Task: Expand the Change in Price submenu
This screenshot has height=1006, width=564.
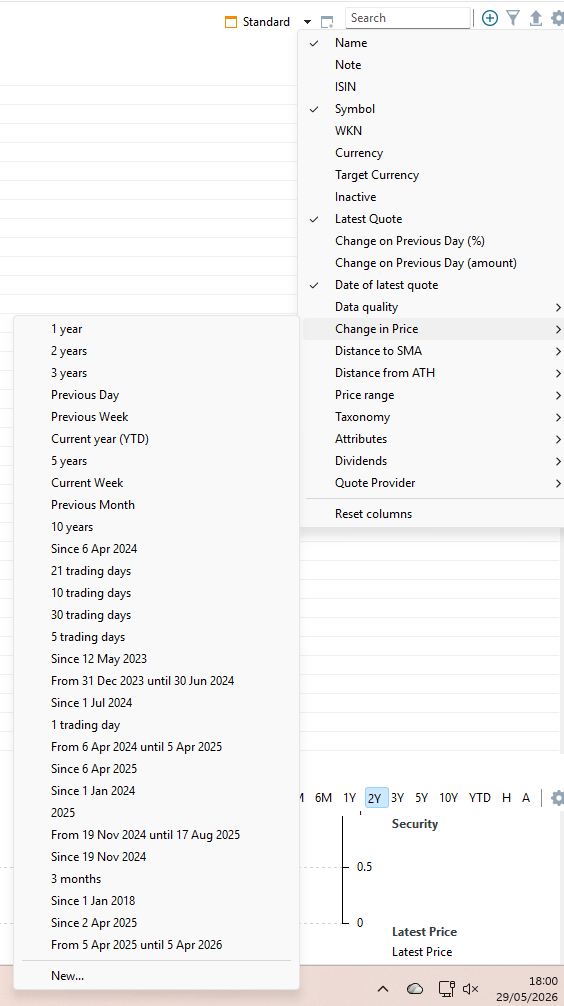Action: [x=432, y=328]
